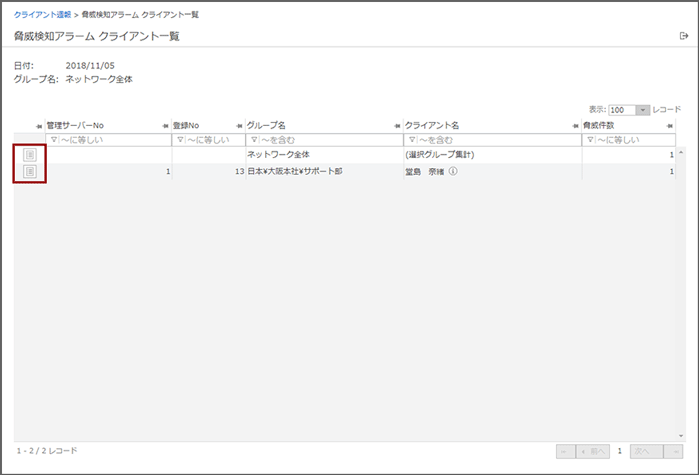Pin the クライアント名 column

click(x=576, y=126)
